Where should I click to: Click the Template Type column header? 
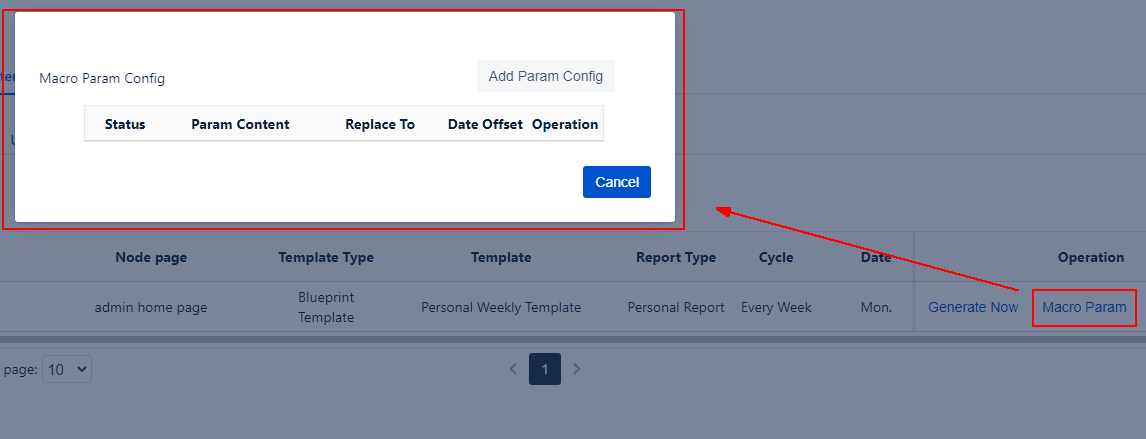point(326,257)
